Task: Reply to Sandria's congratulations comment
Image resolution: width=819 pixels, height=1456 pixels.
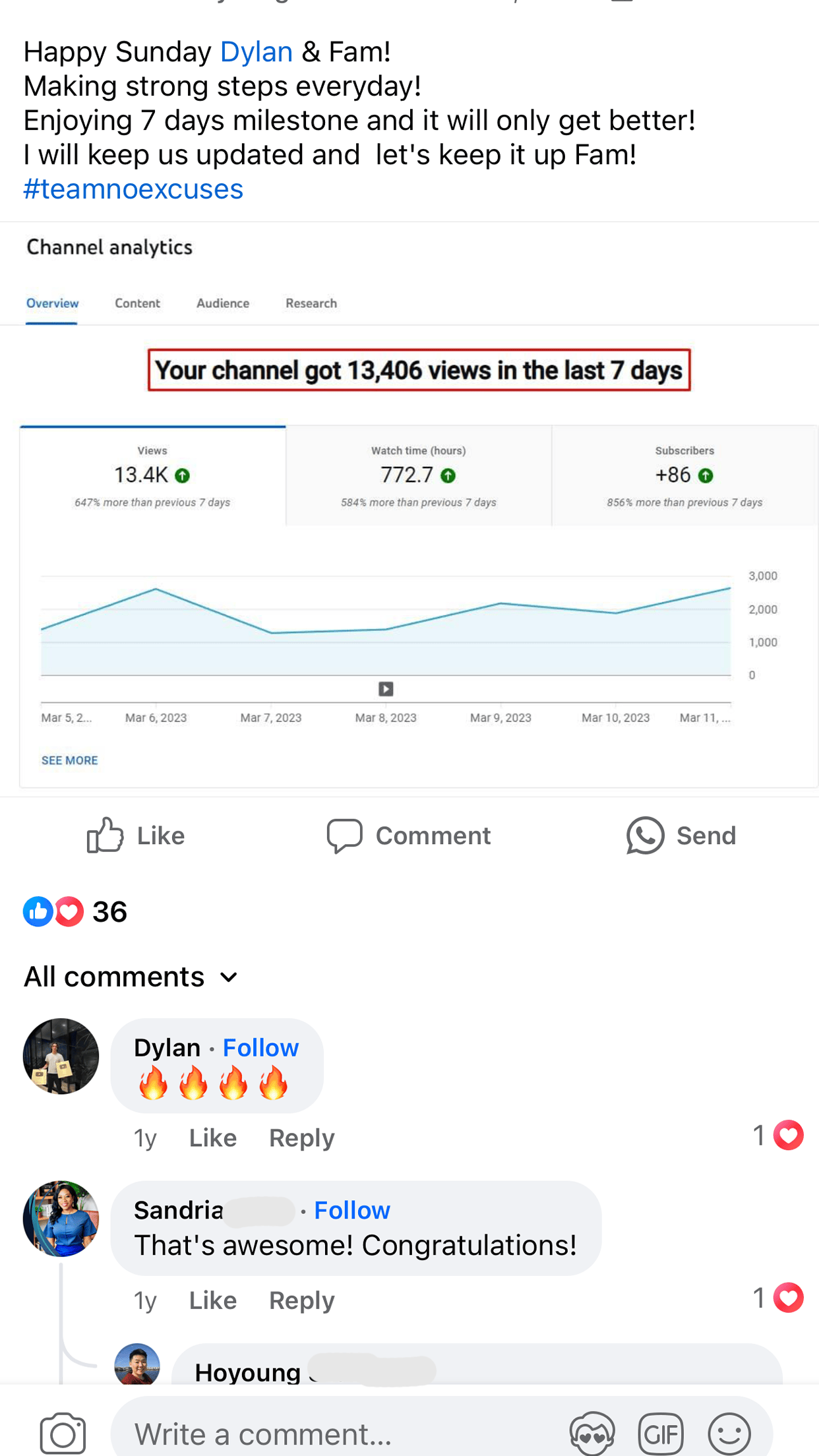Action: (301, 1300)
